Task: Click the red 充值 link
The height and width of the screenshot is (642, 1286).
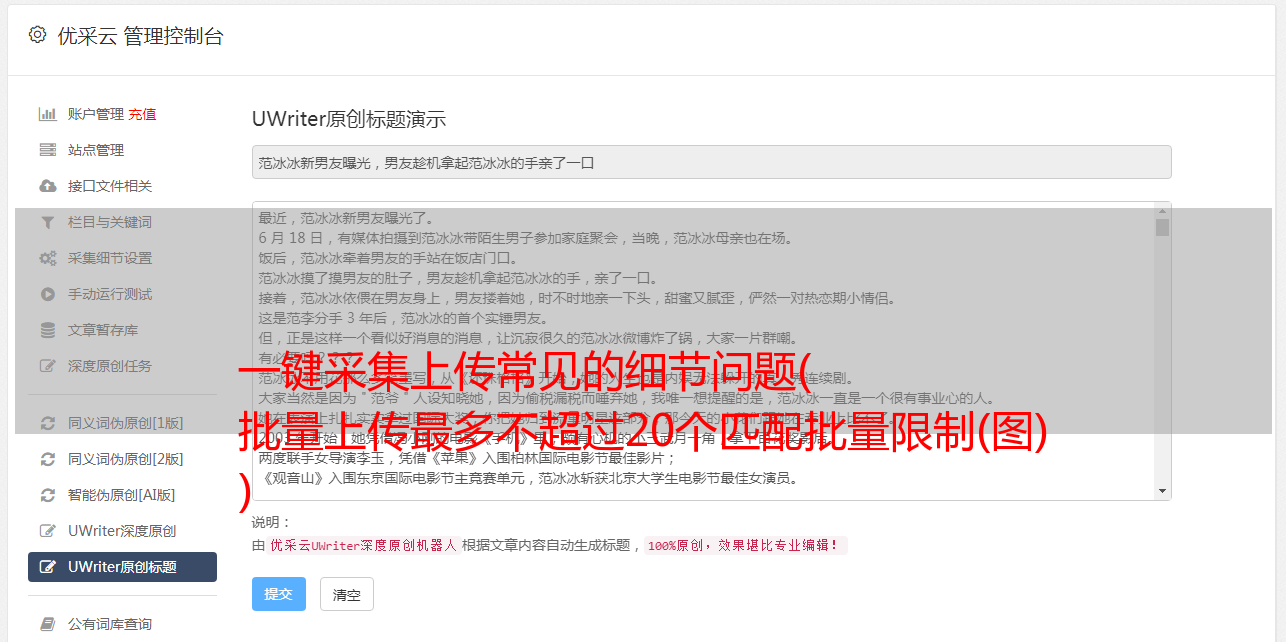Action: pyautogui.click(x=142, y=114)
